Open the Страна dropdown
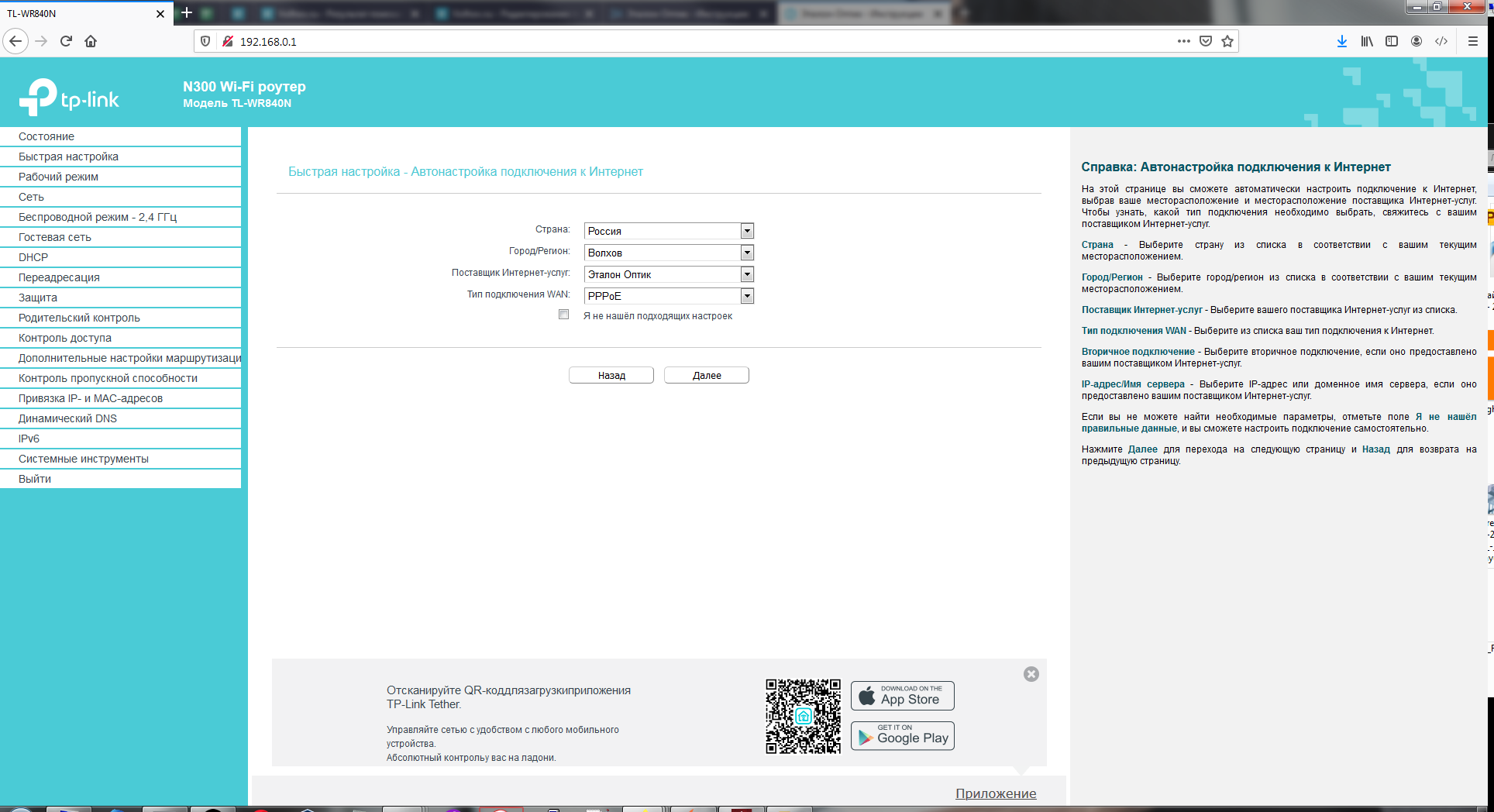 (x=669, y=231)
